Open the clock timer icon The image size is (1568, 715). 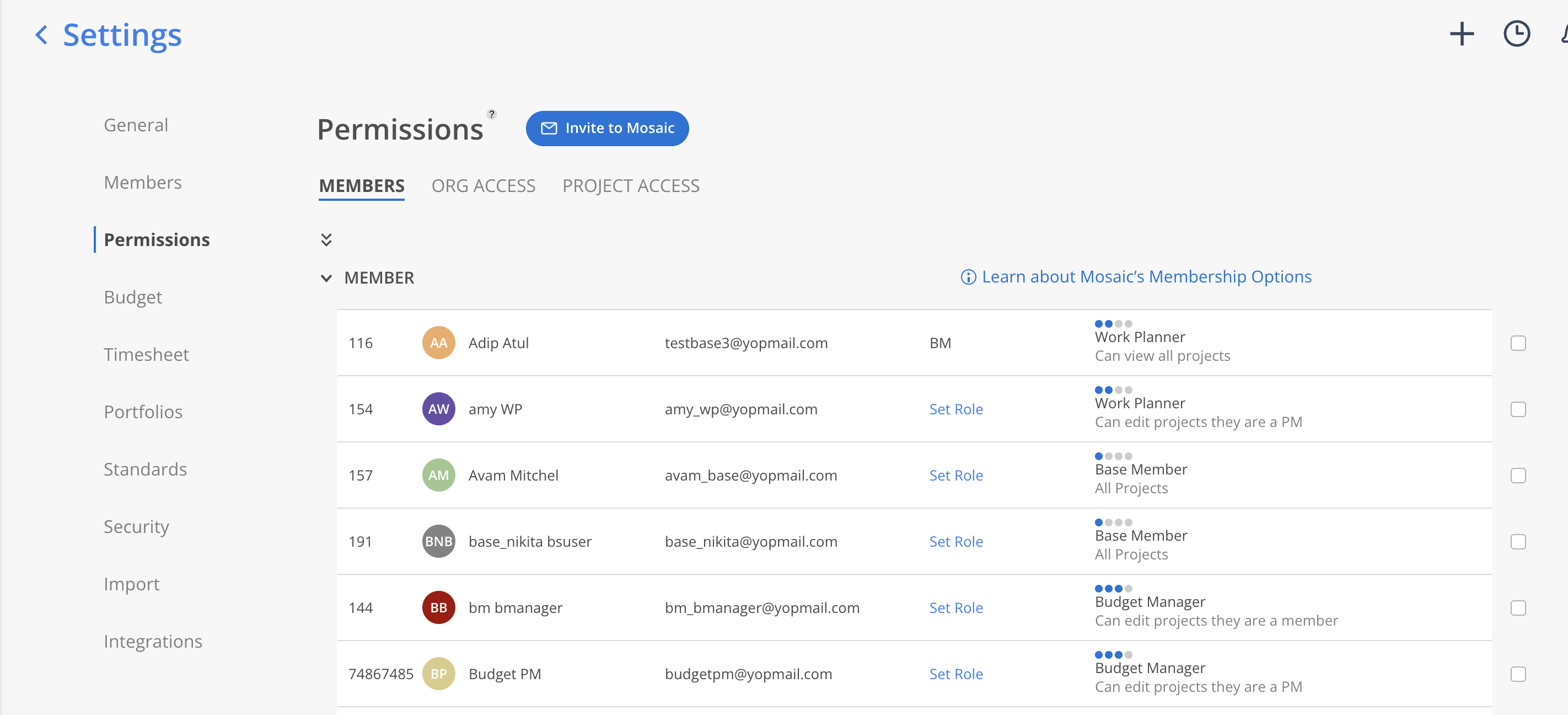click(x=1516, y=34)
